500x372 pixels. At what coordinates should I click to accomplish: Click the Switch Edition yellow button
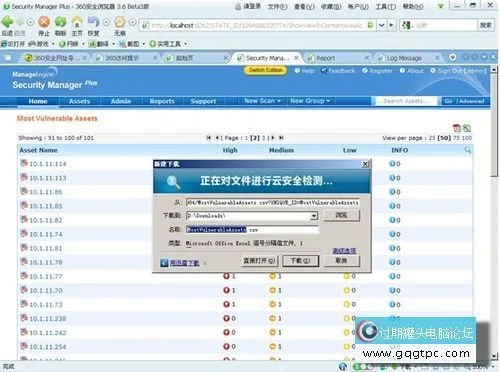pyautogui.click(x=265, y=70)
